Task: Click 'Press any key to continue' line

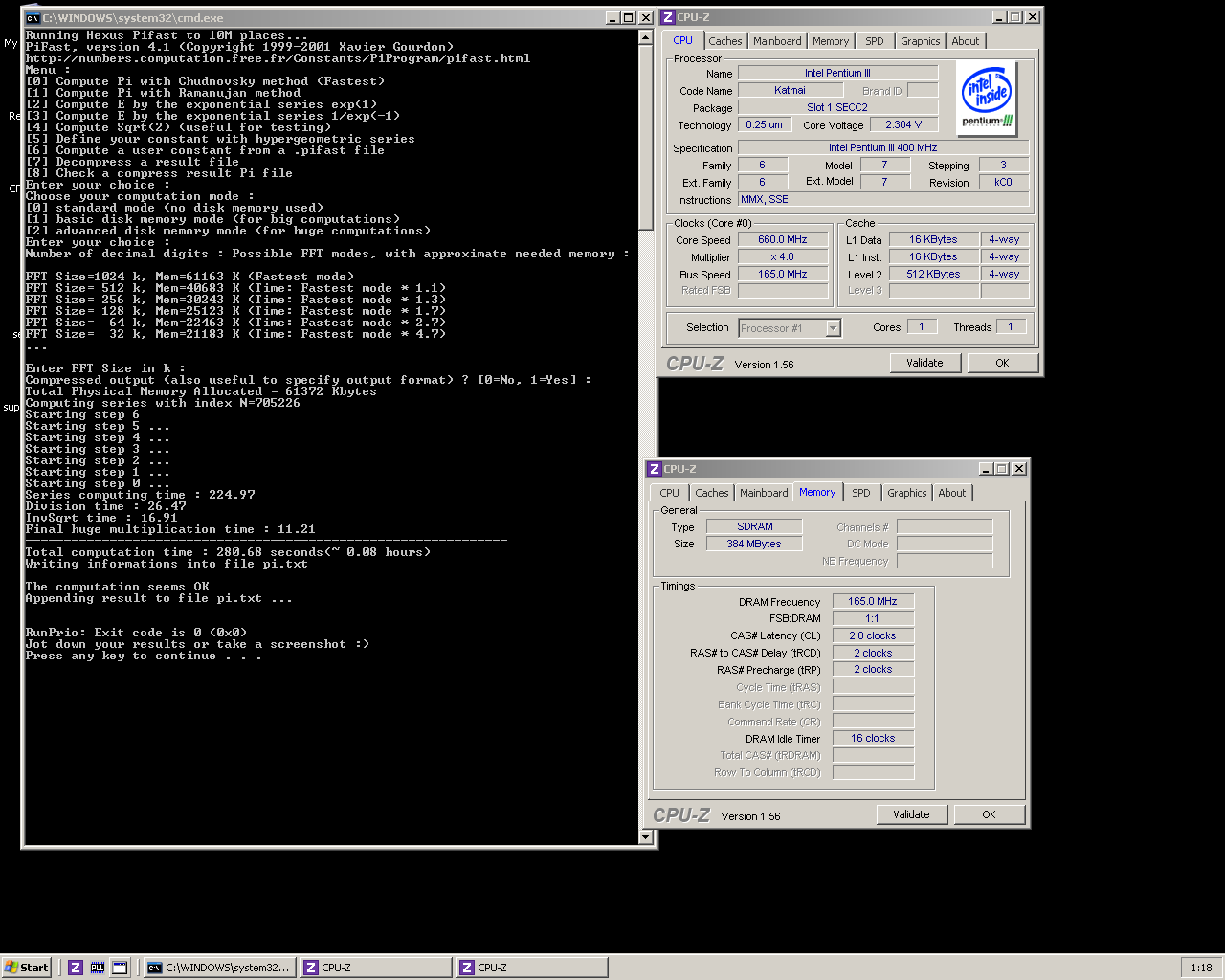Action: [x=144, y=656]
